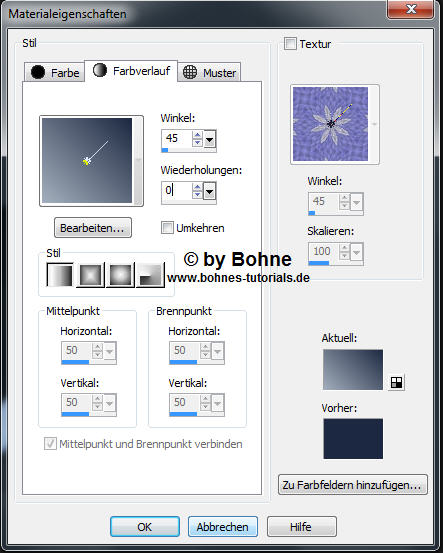Click the small swatch-swap icon beside Aktuell

click(x=396, y=382)
